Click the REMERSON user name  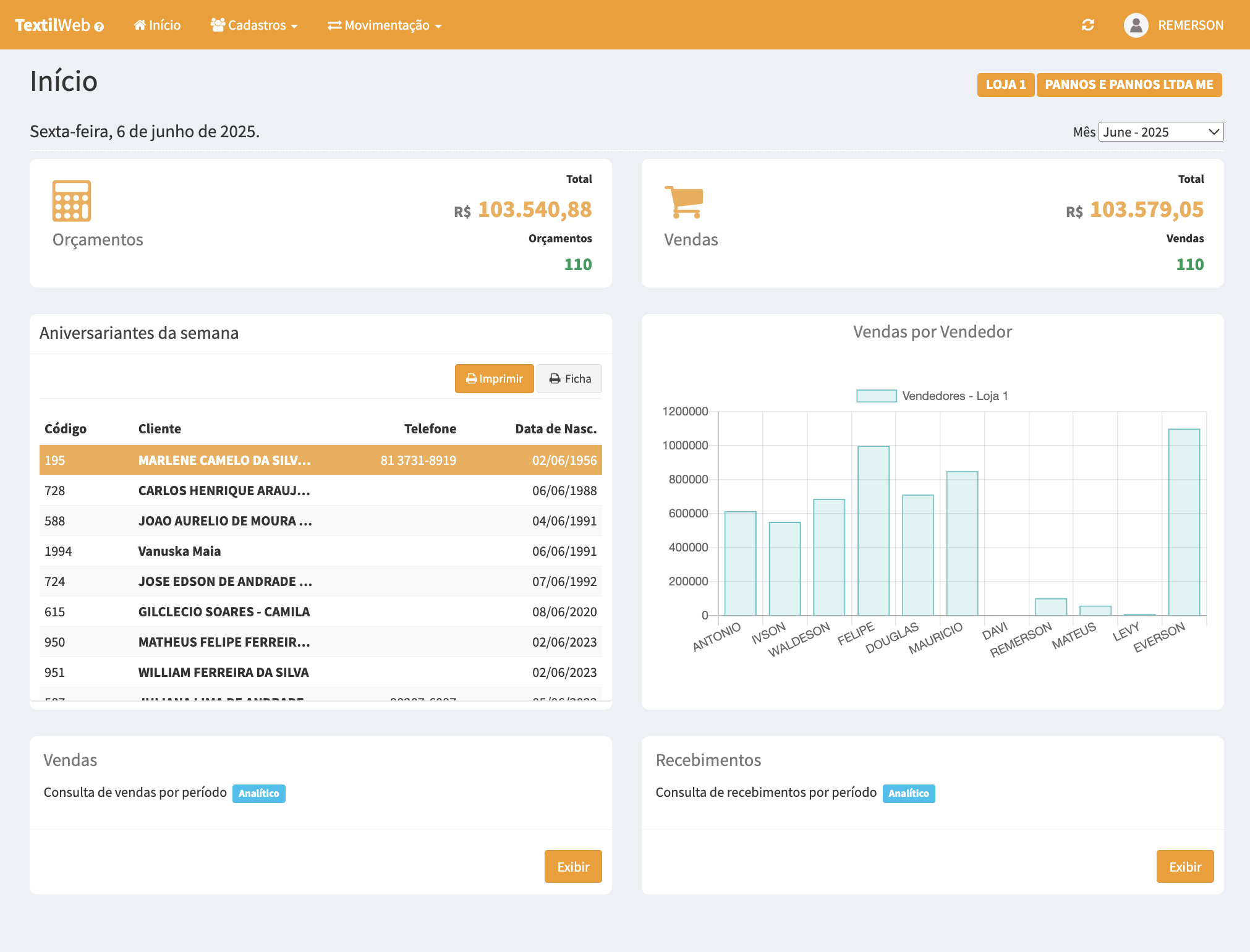1190,25
